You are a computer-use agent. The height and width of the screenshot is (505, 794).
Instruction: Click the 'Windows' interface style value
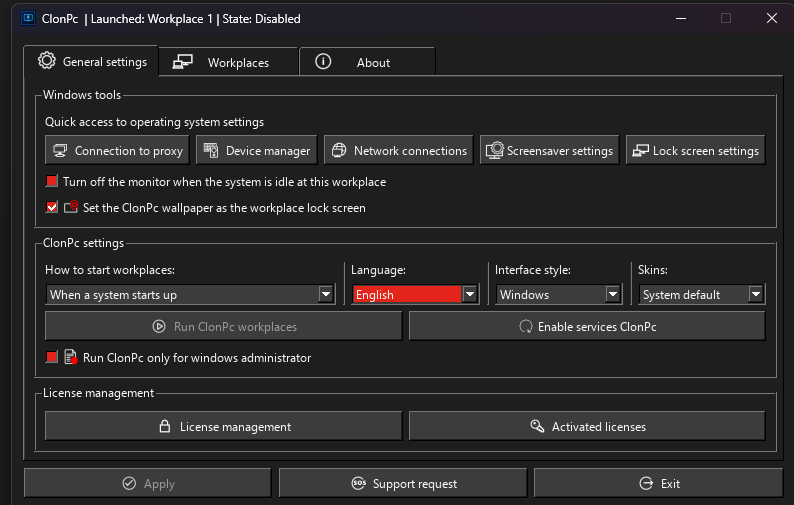524,295
